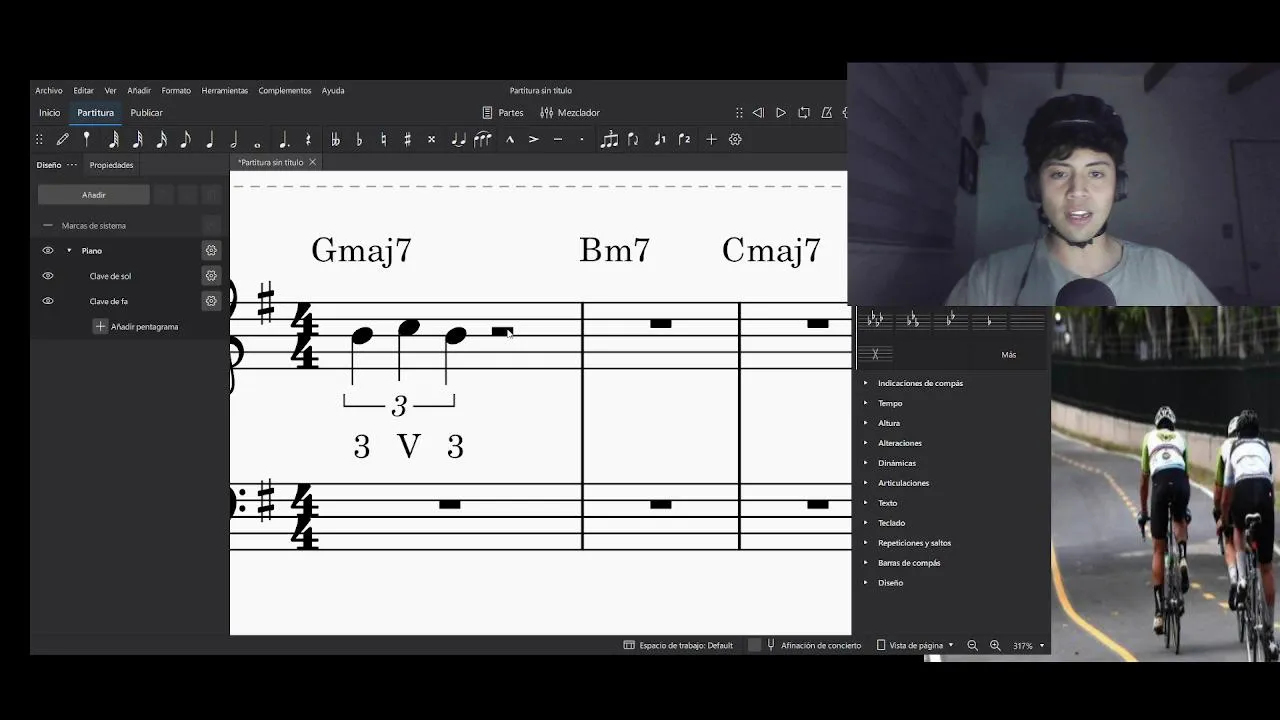Toggle Afinación de concierto
The height and width of the screenshot is (720, 1280).
tap(813, 646)
